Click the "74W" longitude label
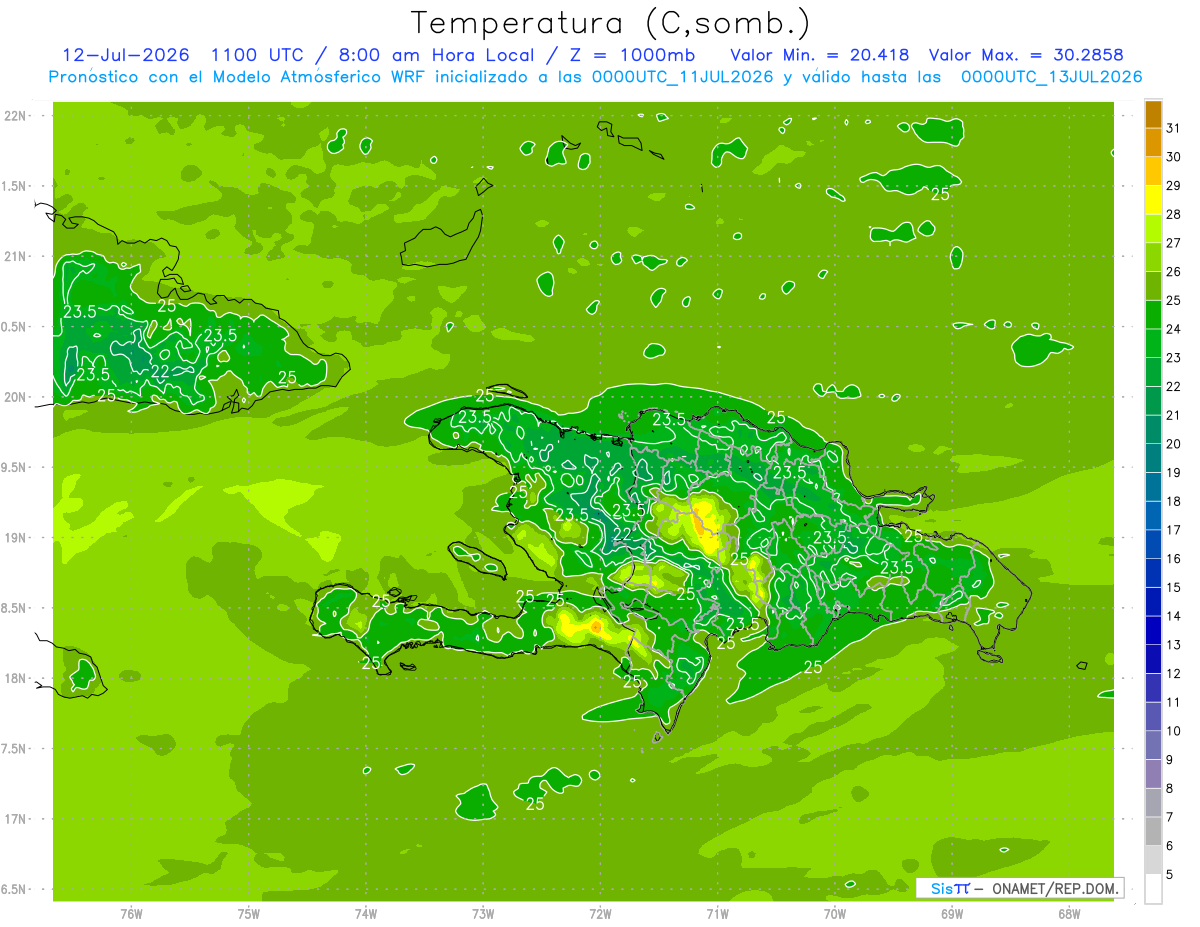 (366, 913)
